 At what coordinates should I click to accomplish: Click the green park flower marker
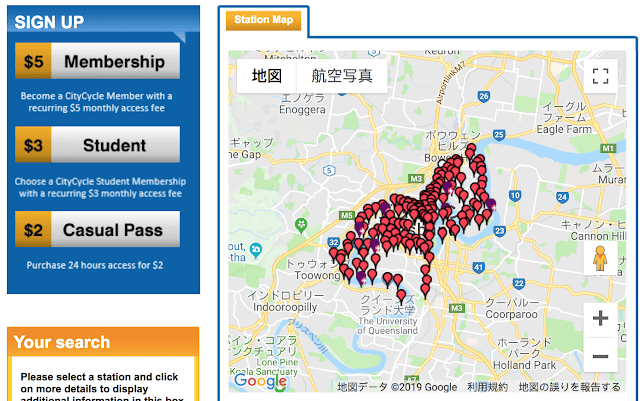coord(301,225)
